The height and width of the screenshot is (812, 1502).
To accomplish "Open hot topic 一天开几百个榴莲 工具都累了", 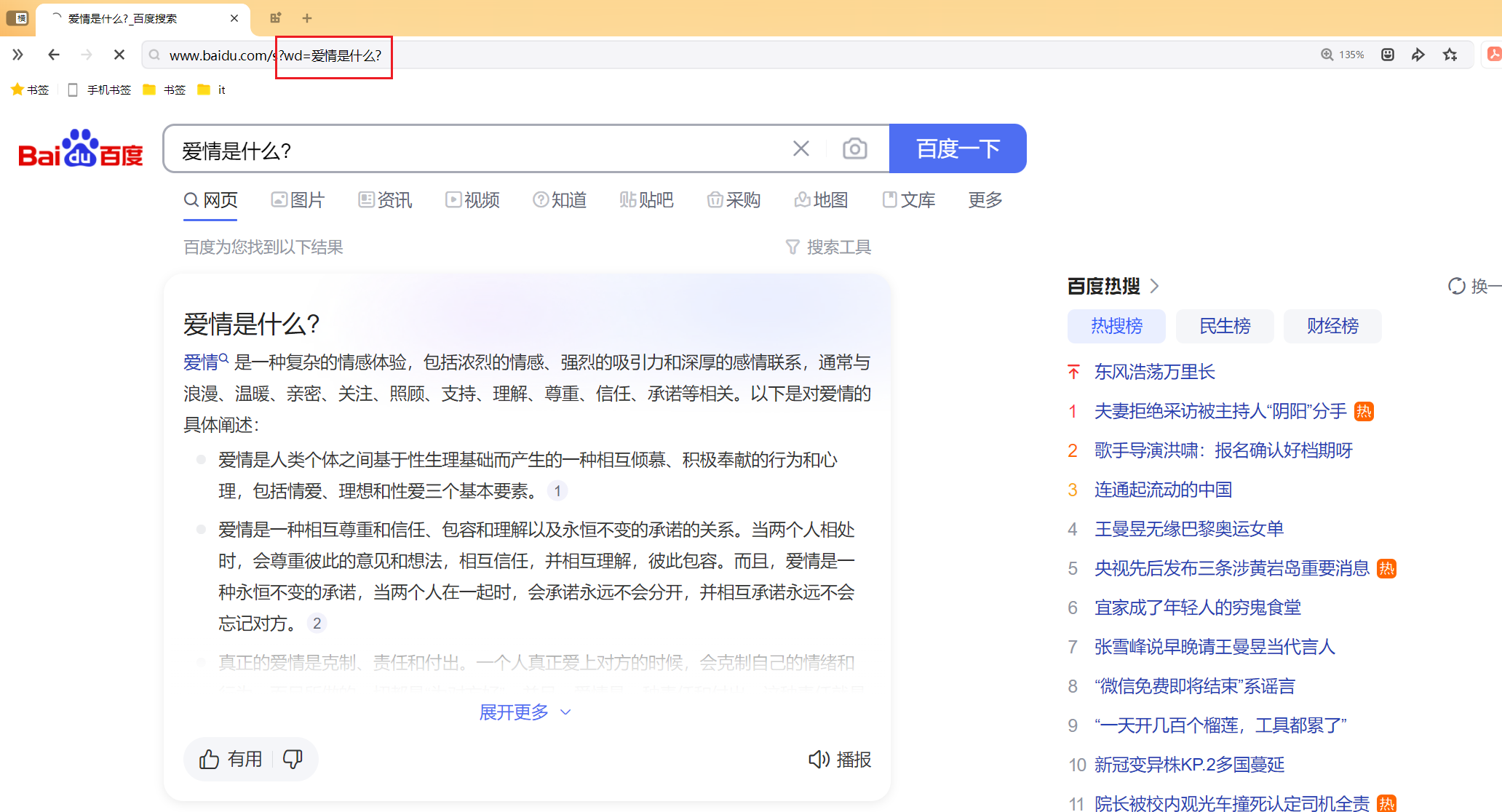I will coord(1220,725).
